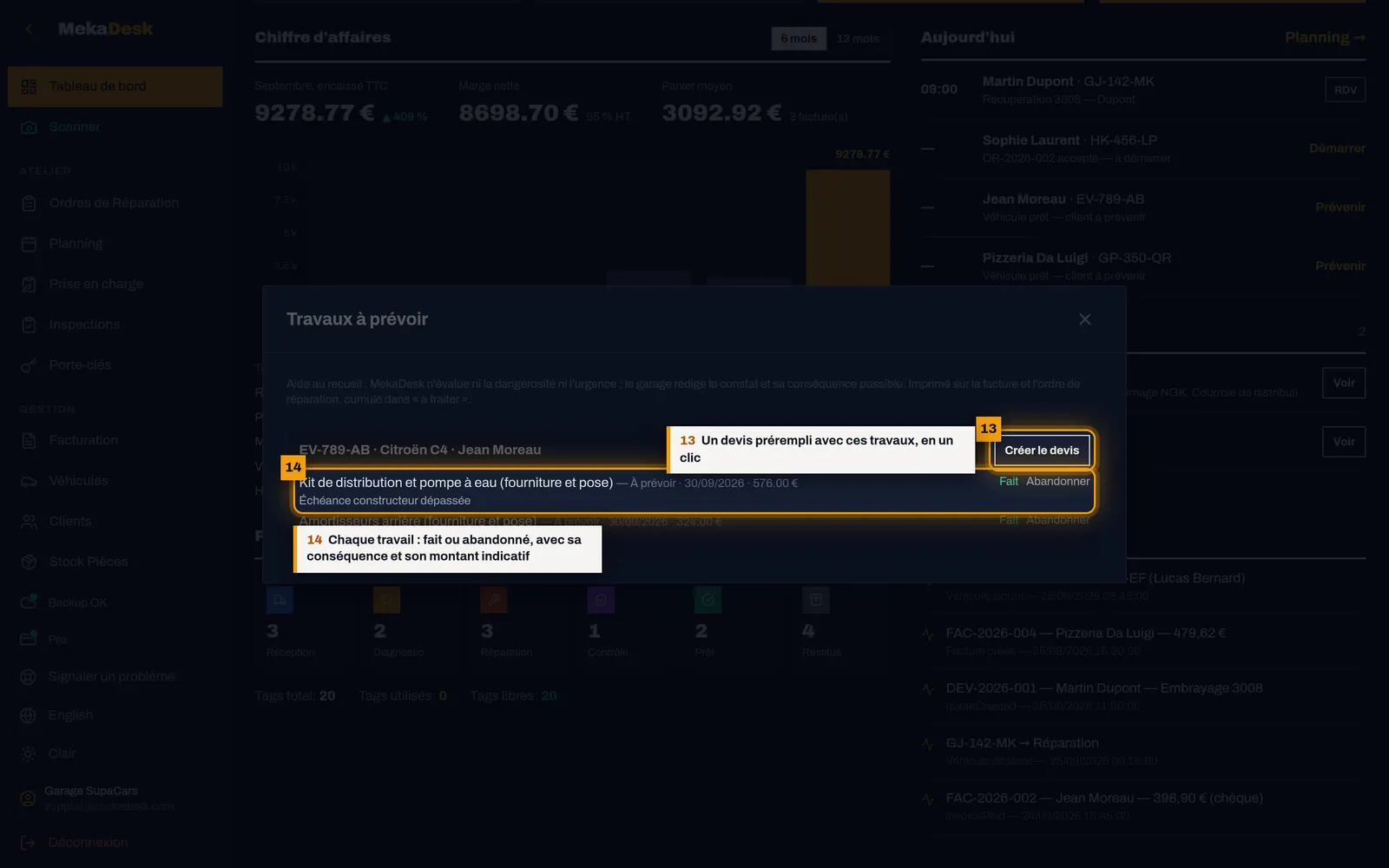Click the Prêt stage check icon
This screenshot has width=1389, height=868.
click(708, 600)
